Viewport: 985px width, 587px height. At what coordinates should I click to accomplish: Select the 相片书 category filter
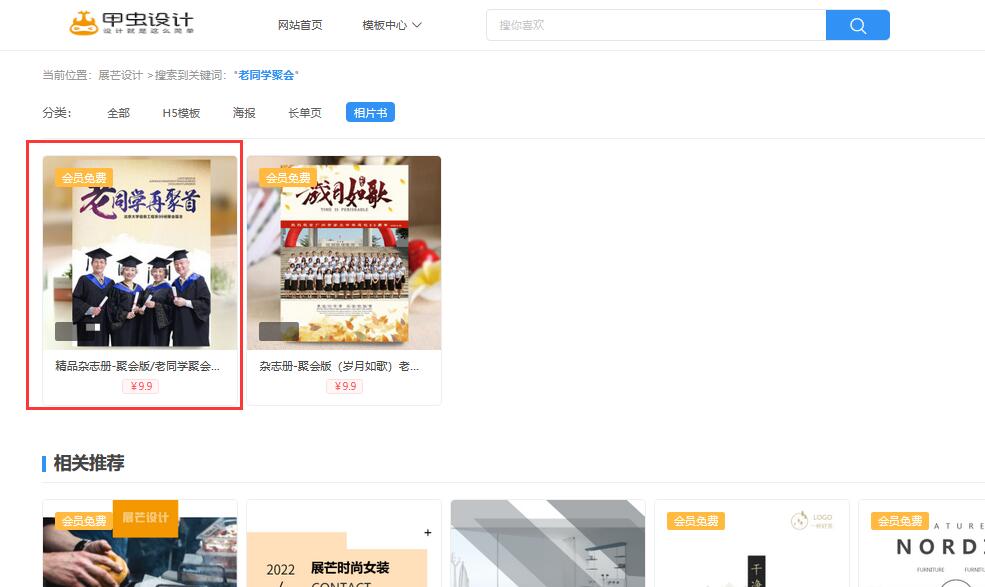point(370,112)
